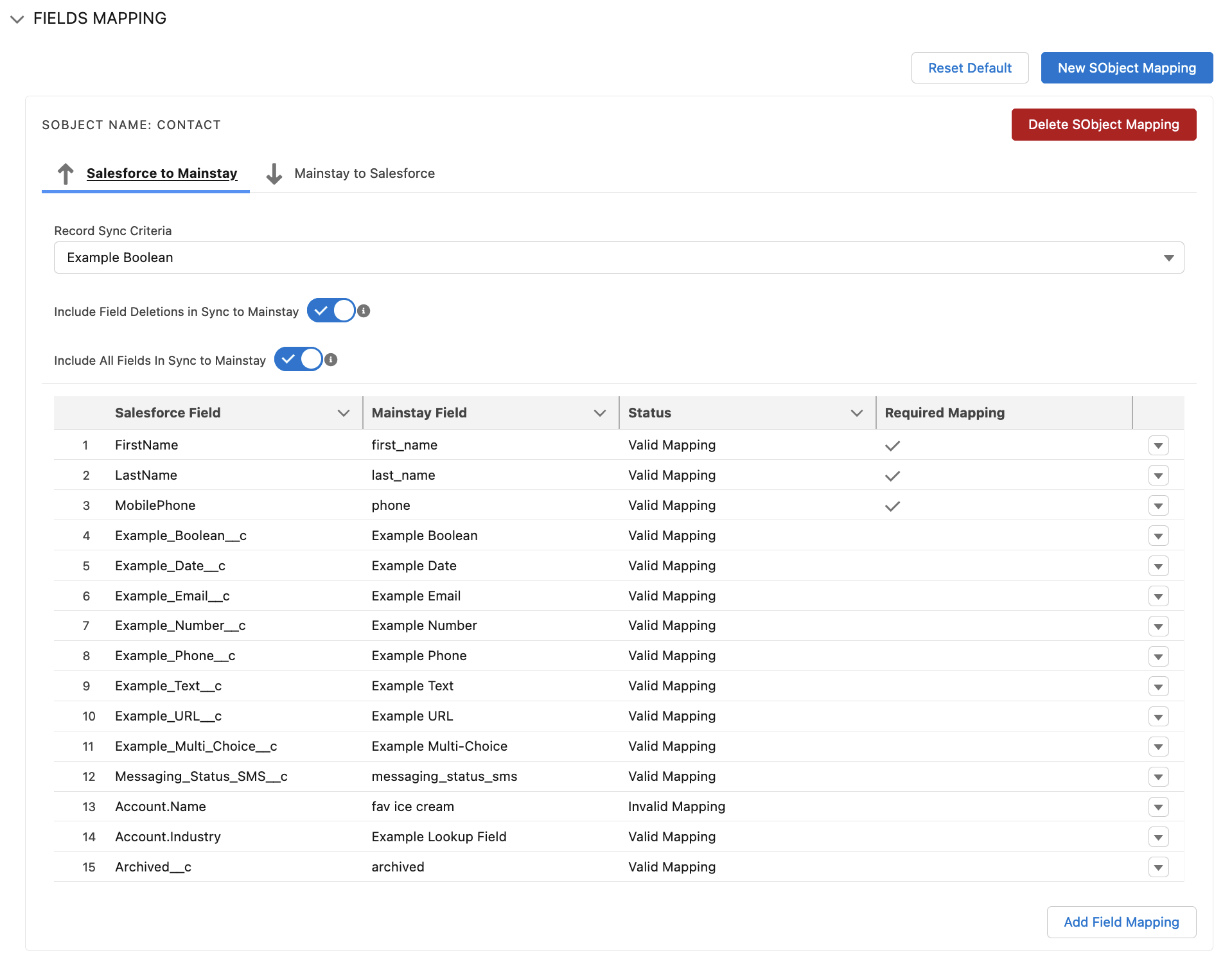Open the Record Sync Criteria dropdown
Viewport: 1232px width, 962px height.
[619, 258]
